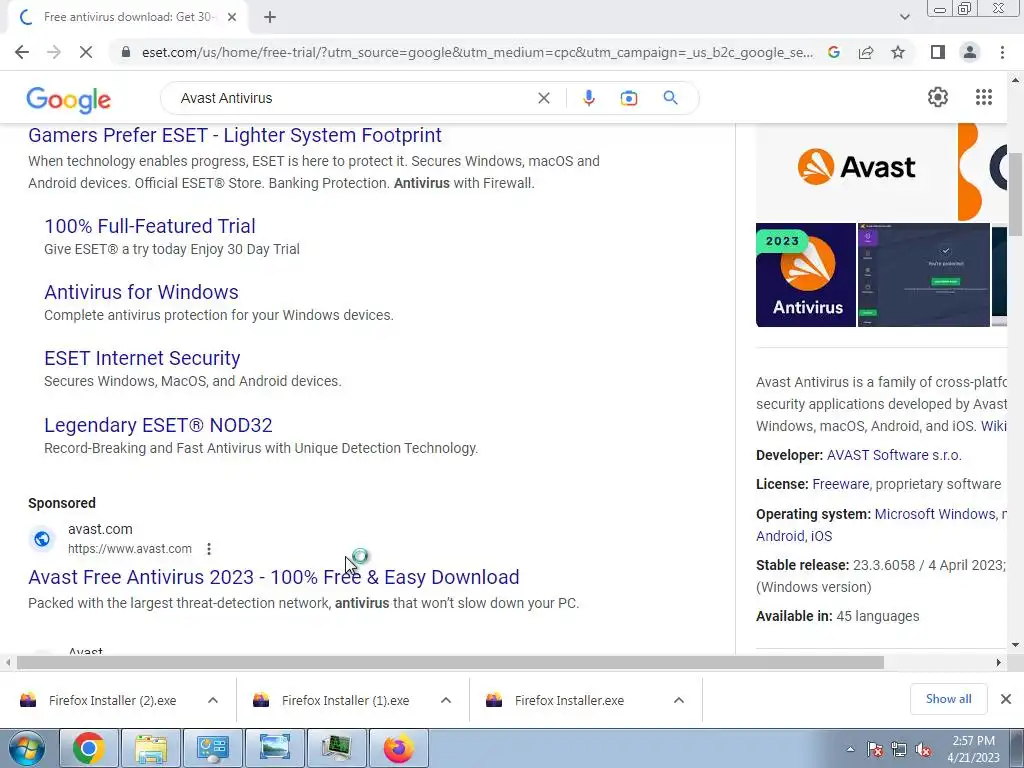Open Windows Explorer from taskbar

pos(151,748)
